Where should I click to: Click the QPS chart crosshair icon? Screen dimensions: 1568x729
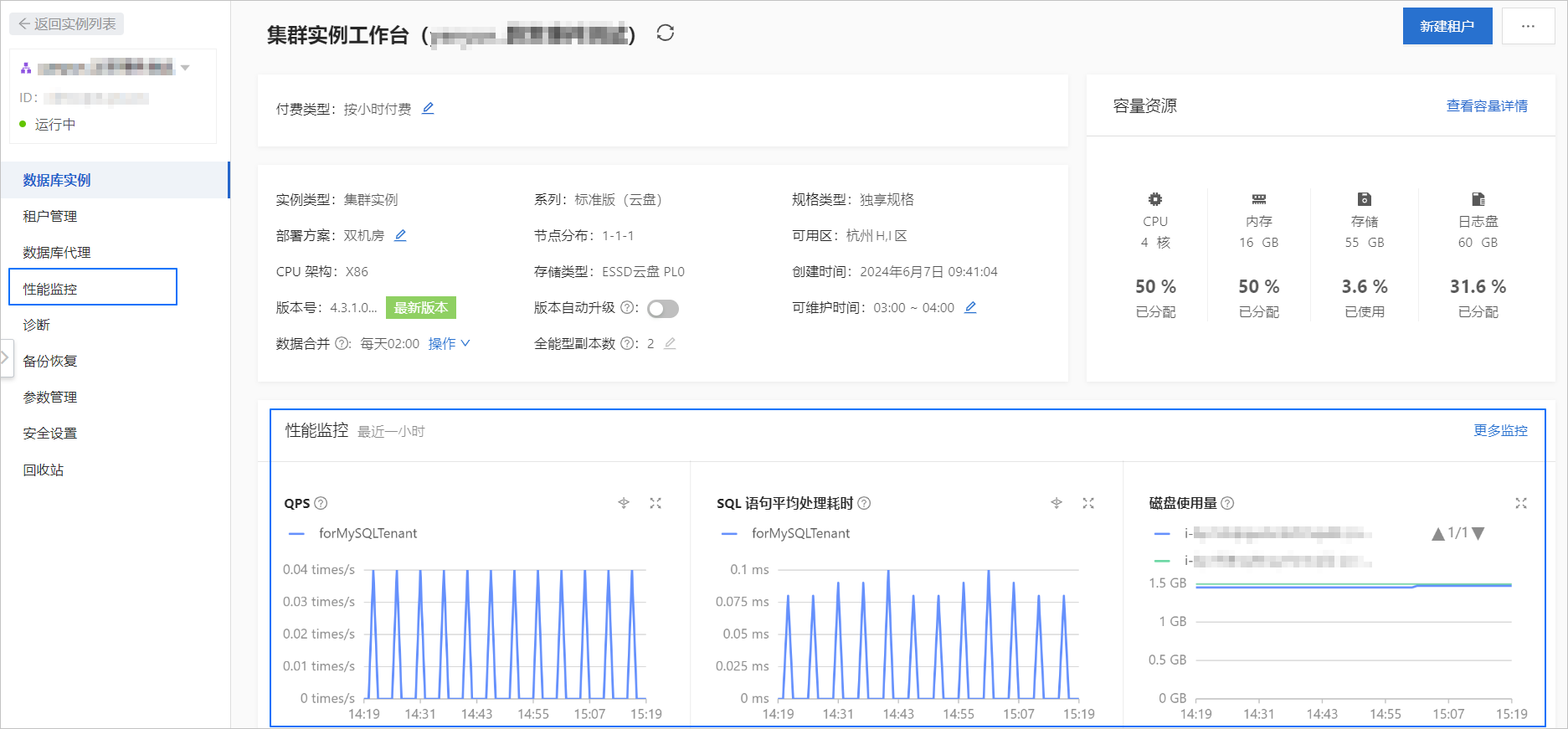click(624, 503)
